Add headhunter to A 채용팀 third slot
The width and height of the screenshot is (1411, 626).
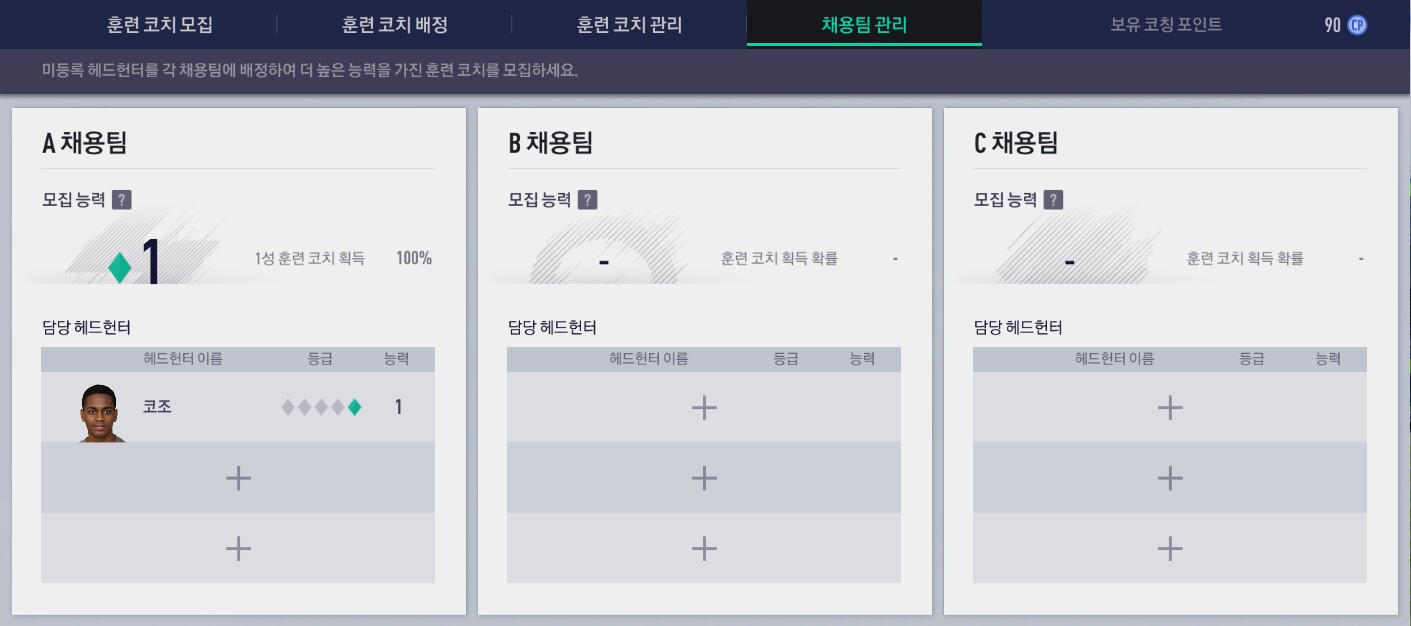tap(238, 548)
